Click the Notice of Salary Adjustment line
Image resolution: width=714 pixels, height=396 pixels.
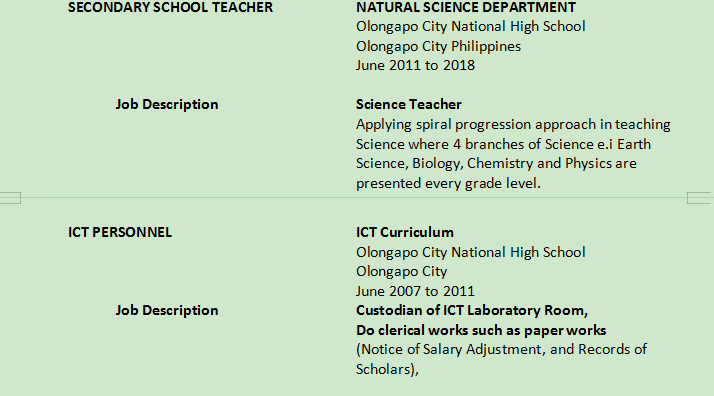(501, 350)
